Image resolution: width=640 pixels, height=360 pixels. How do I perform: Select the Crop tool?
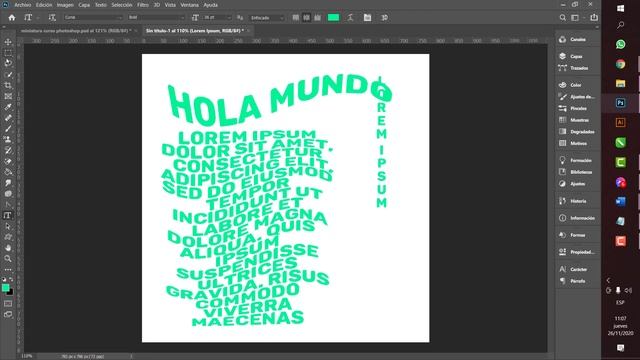[8, 85]
